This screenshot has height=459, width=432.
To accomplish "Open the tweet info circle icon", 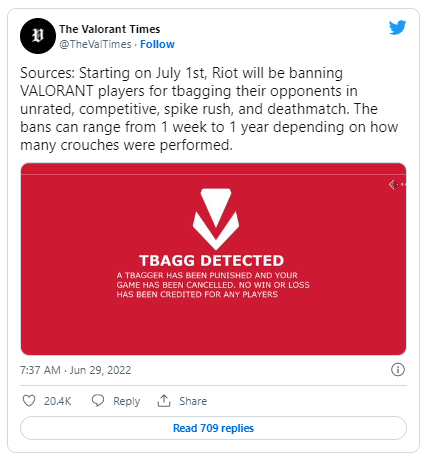I will point(398,369).
